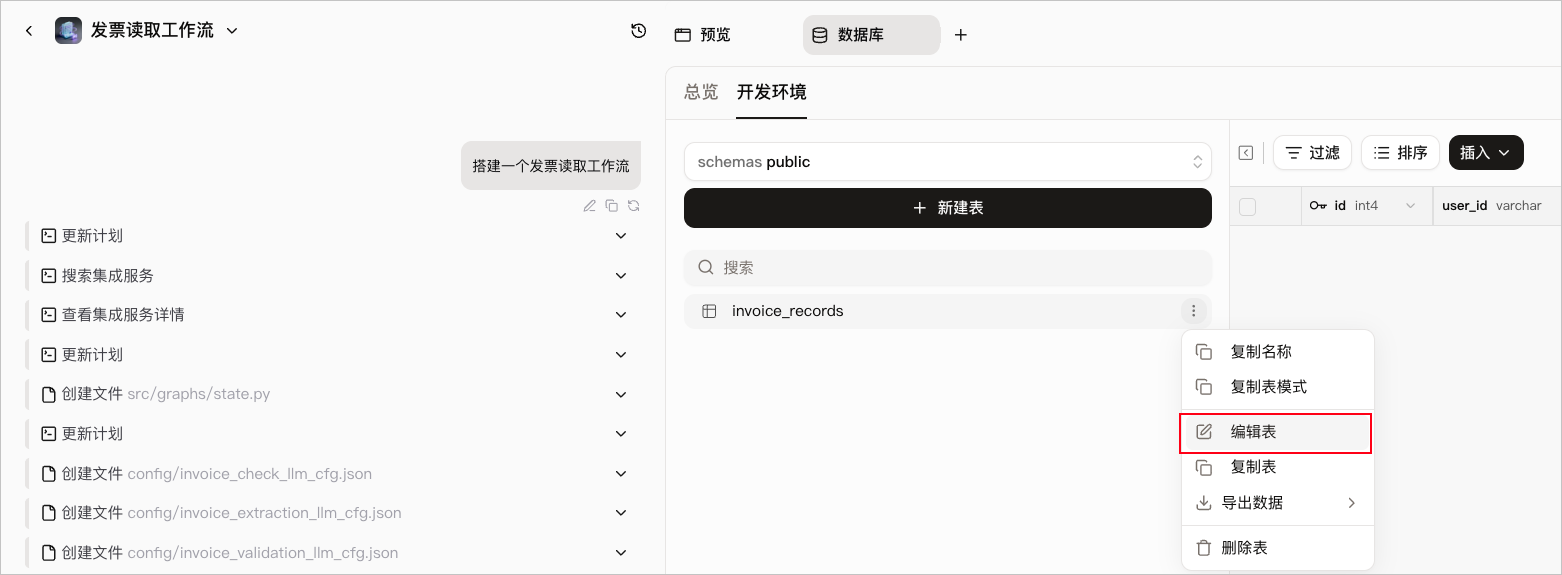This screenshot has height=575, width=1562.
Task: Add a new tab with the plus icon
Action: pyautogui.click(x=961, y=35)
